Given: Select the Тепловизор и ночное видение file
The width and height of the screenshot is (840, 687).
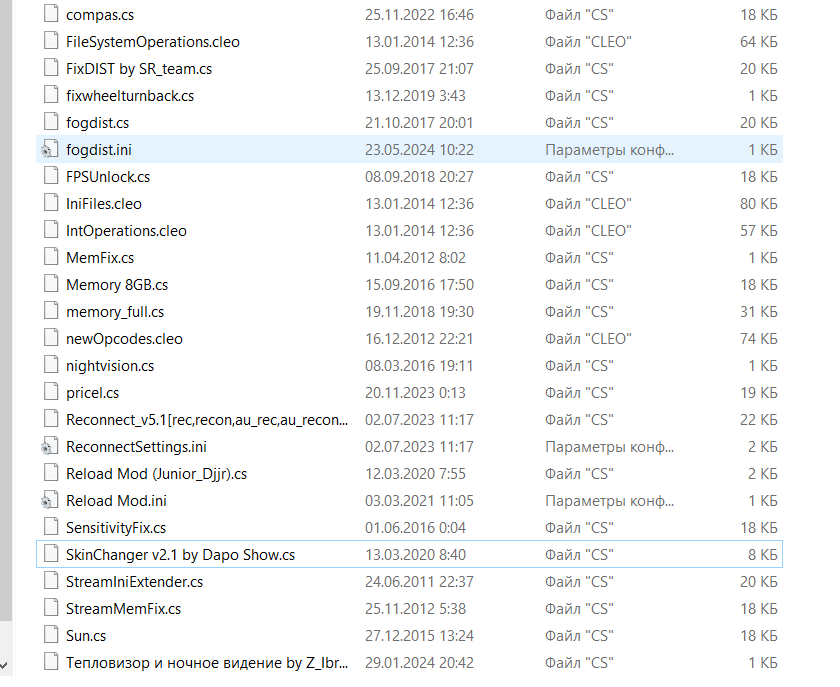Looking at the screenshot, I should 206,662.
